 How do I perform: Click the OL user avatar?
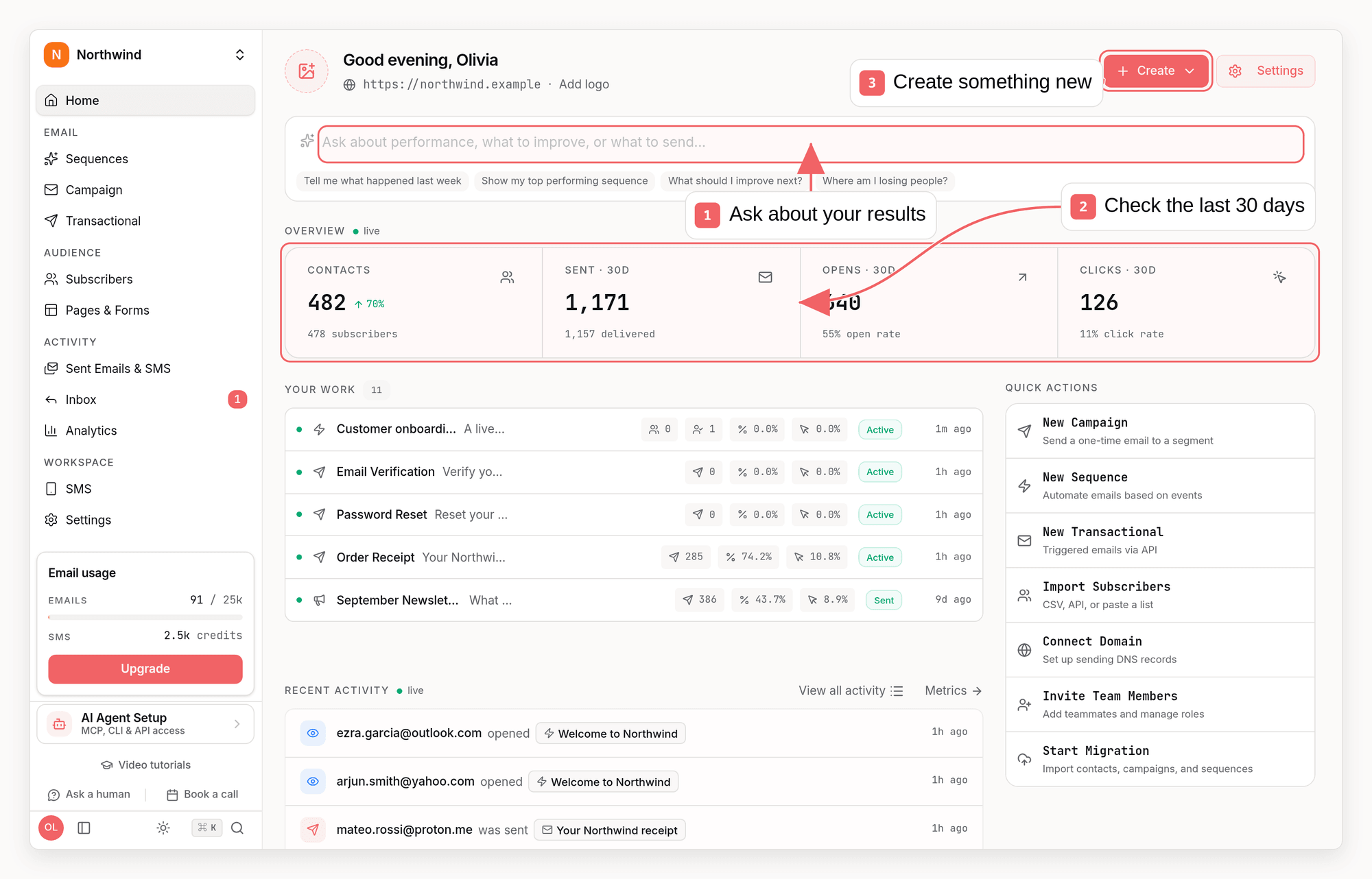coord(51,828)
